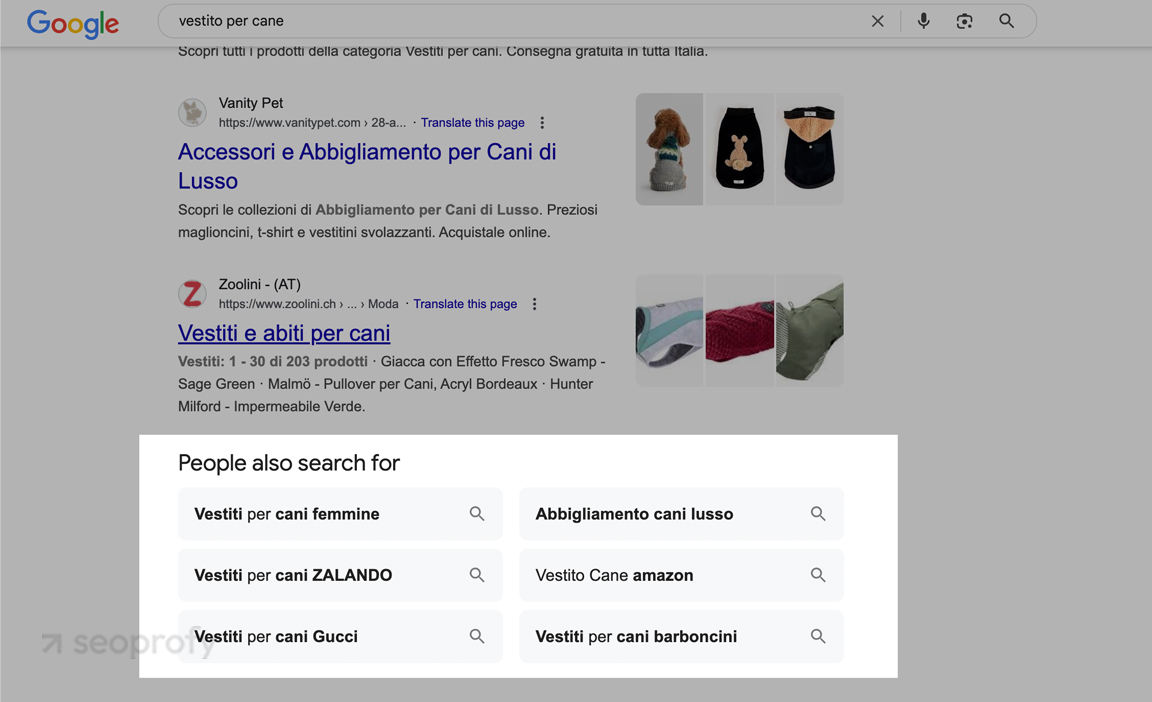Open Google Lens image search icon

(x=965, y=21)
